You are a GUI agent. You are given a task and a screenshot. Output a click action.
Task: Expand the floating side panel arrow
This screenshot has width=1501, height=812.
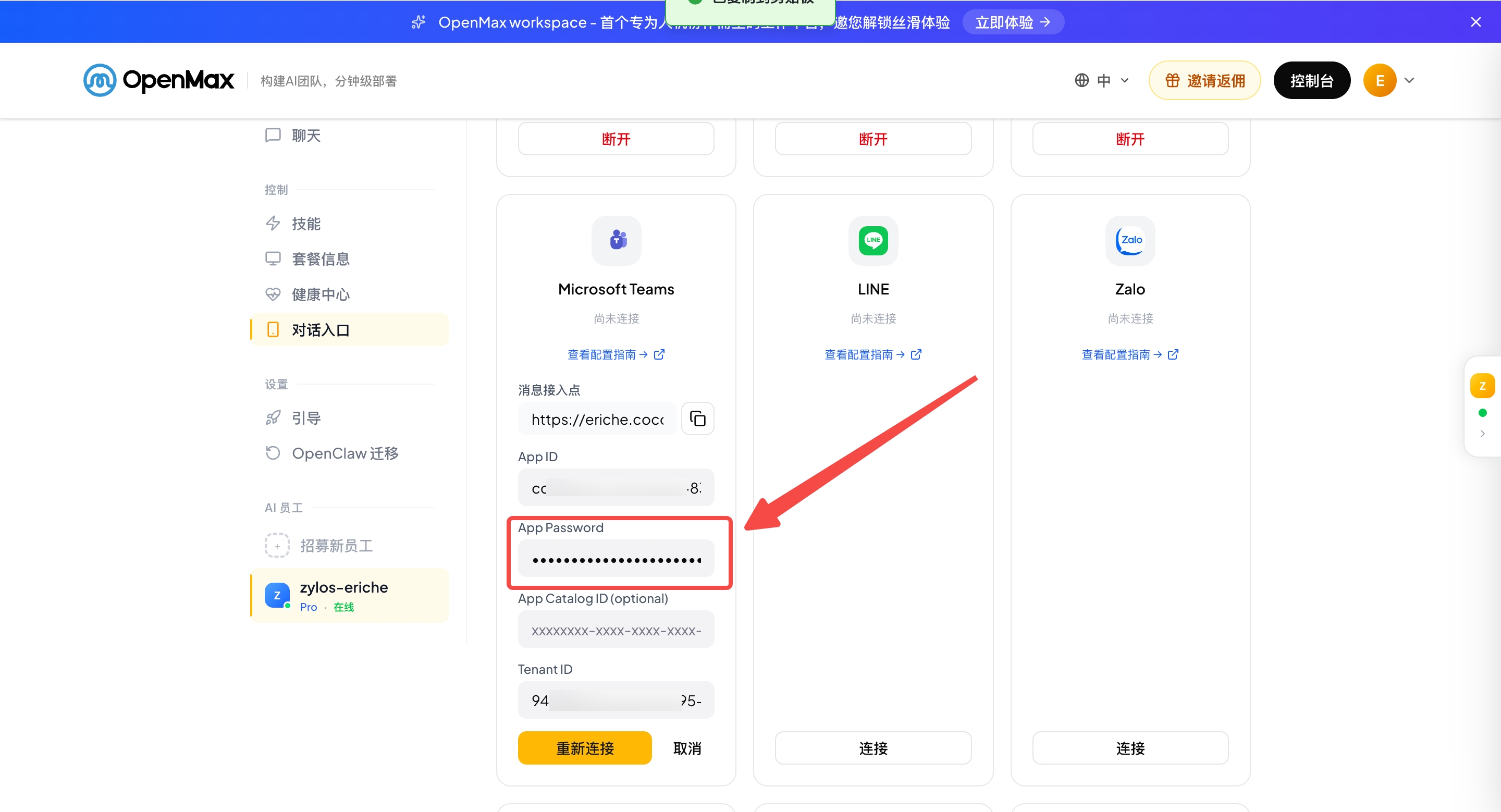pos(1482,434)
